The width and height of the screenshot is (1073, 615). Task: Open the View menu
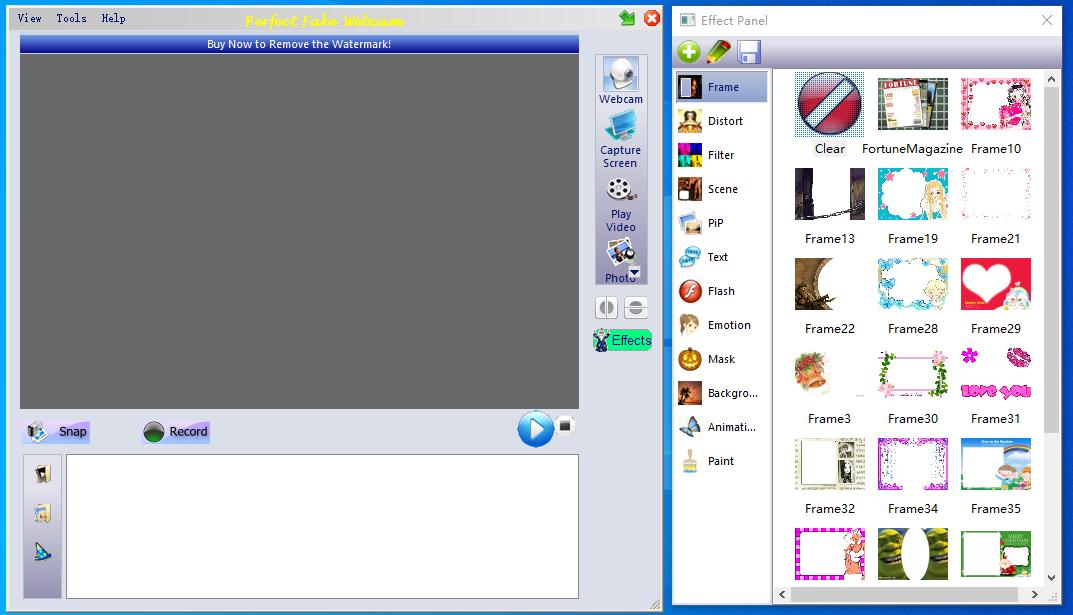click(x=30, y=18)
